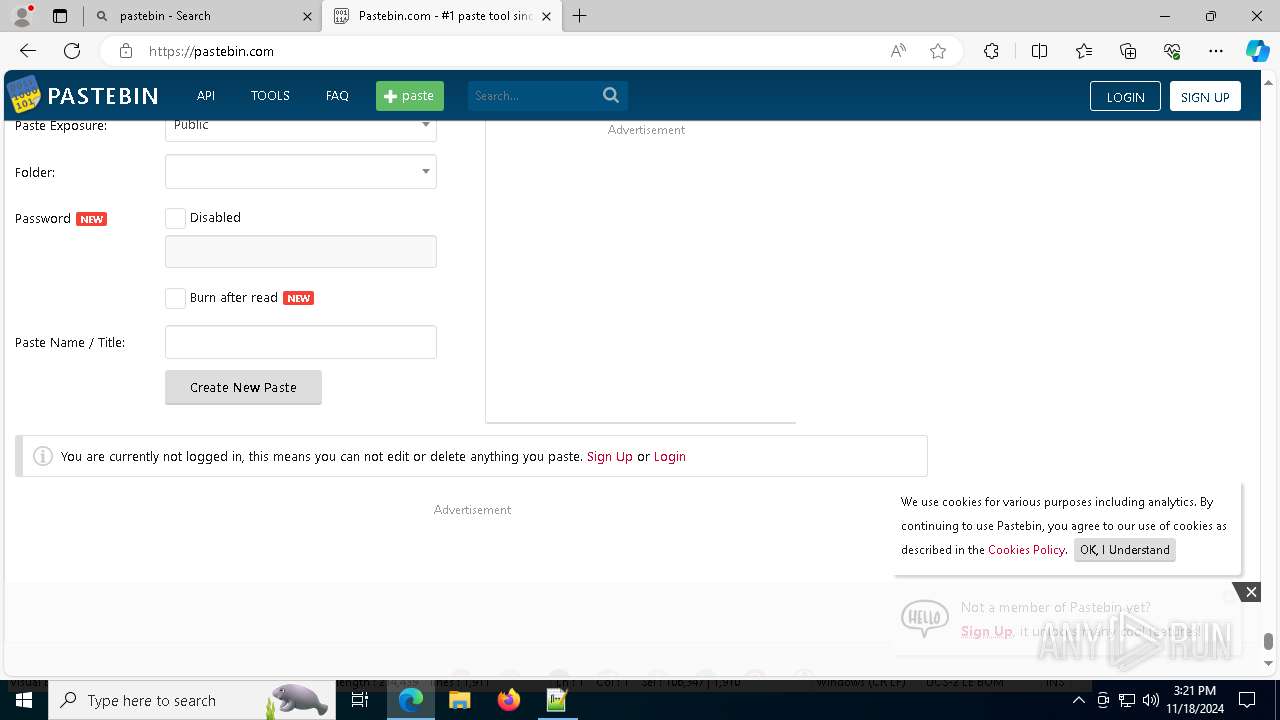Click Sign Up link in the hello banner
The image size is (1280, 720).
tap(987, 632)
